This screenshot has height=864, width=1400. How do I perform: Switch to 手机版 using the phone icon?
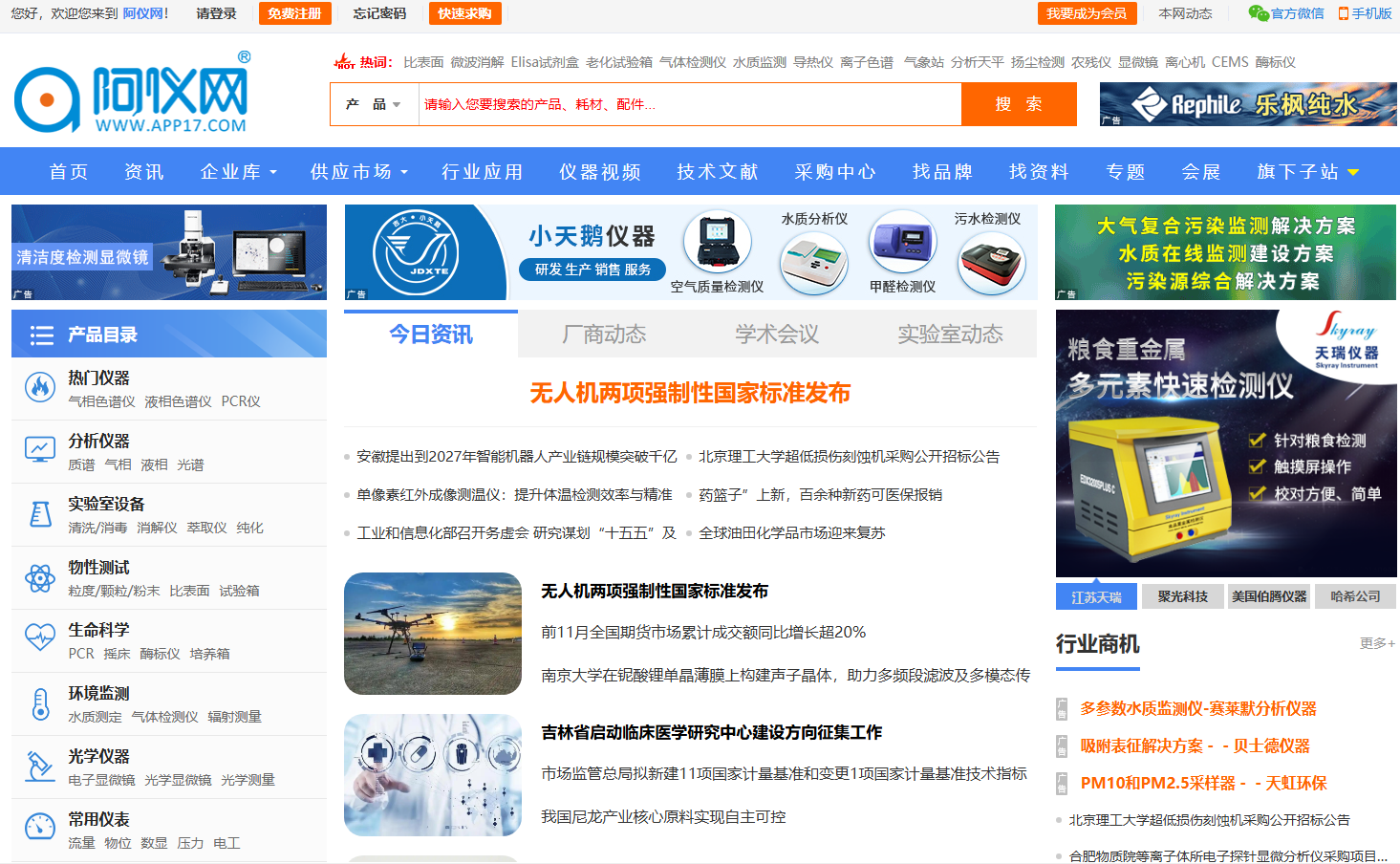(1342, 13)
